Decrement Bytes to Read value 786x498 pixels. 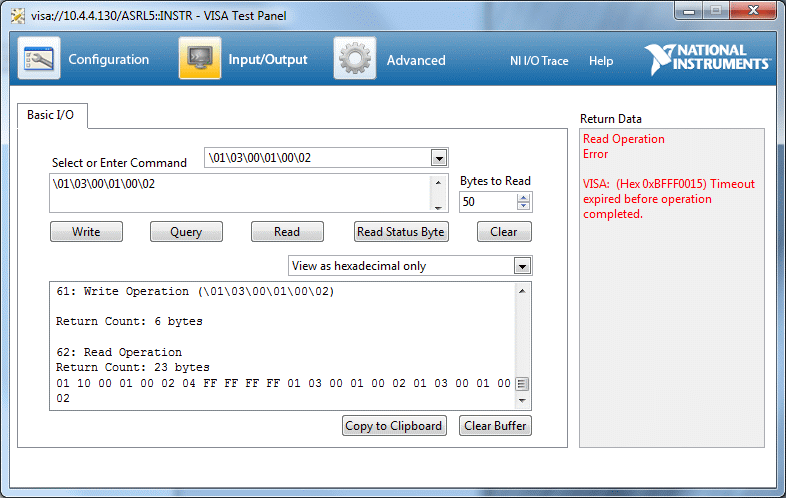[x=523, y=206]
